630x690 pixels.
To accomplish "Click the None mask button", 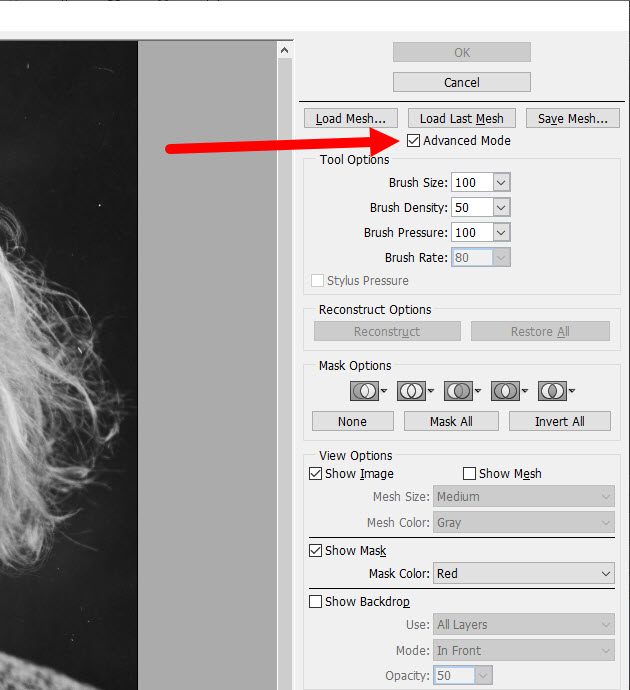I will 352,421.
